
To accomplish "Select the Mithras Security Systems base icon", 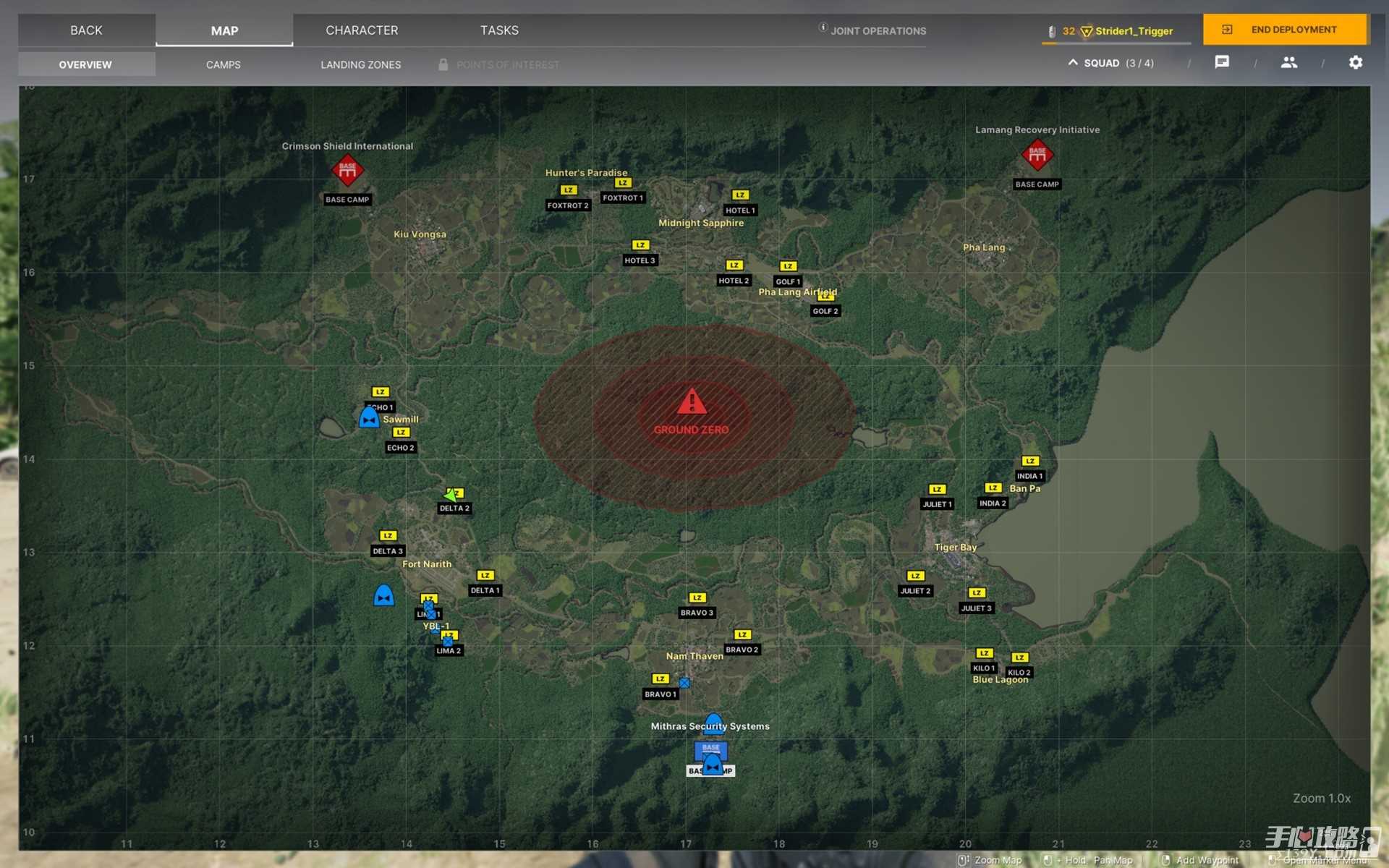I will 711,750.
